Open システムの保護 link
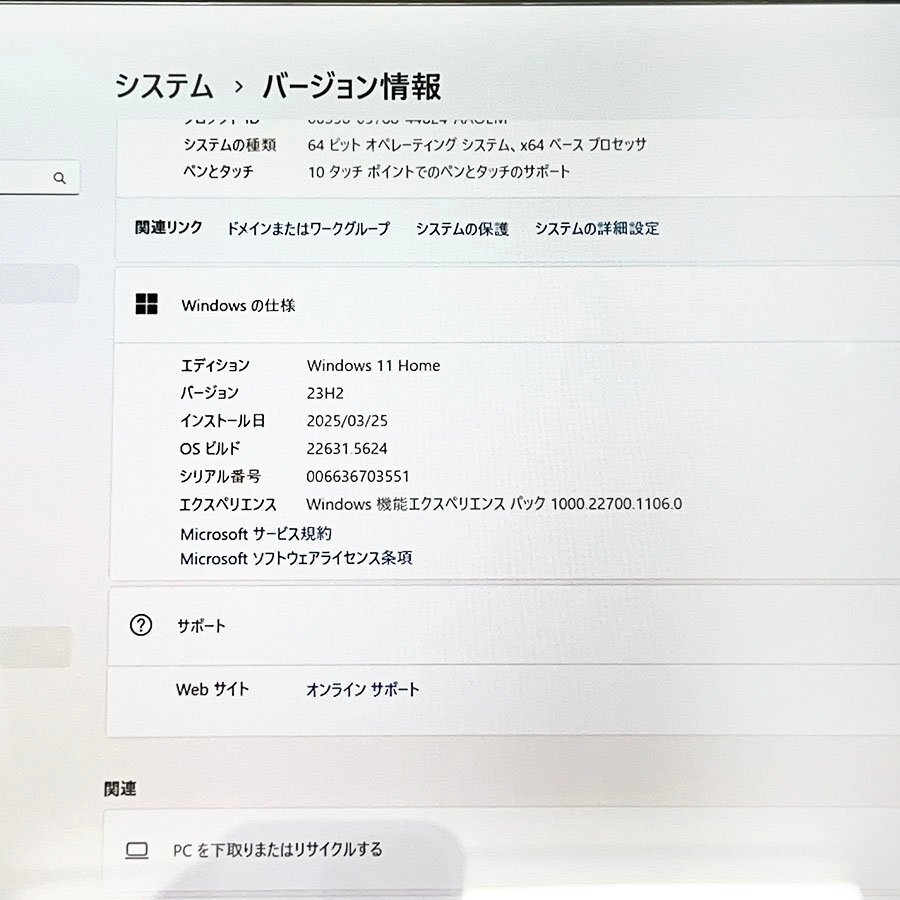Viewport: 900px width, 900px height. (x=462, y=228)
